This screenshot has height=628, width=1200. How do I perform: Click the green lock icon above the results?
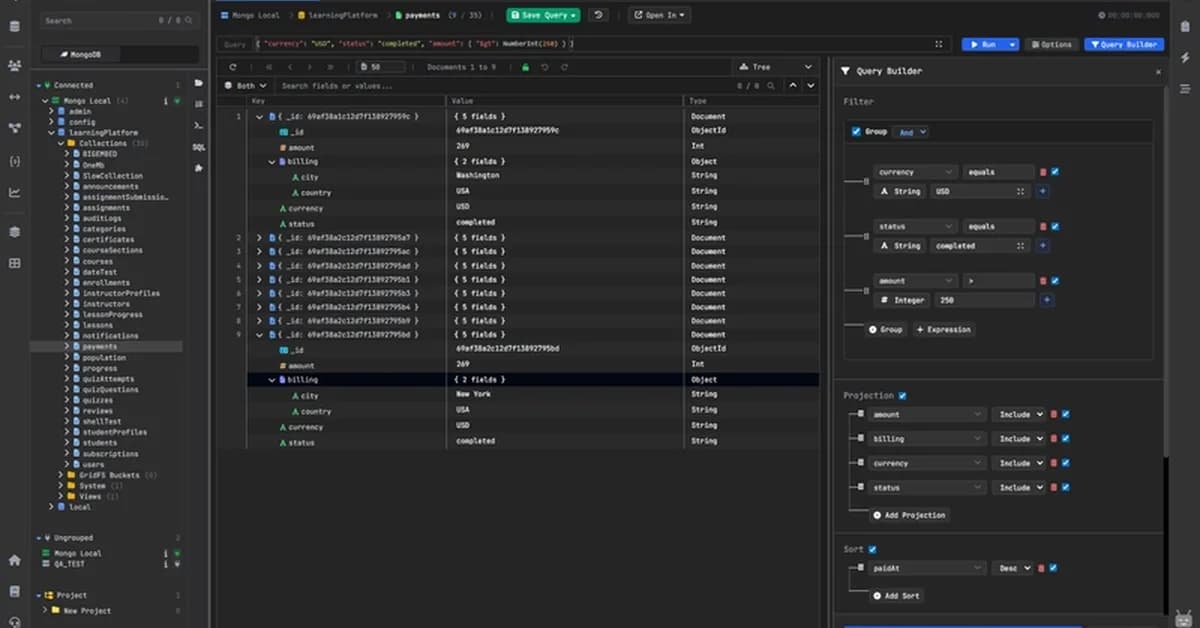coord(526,67)
